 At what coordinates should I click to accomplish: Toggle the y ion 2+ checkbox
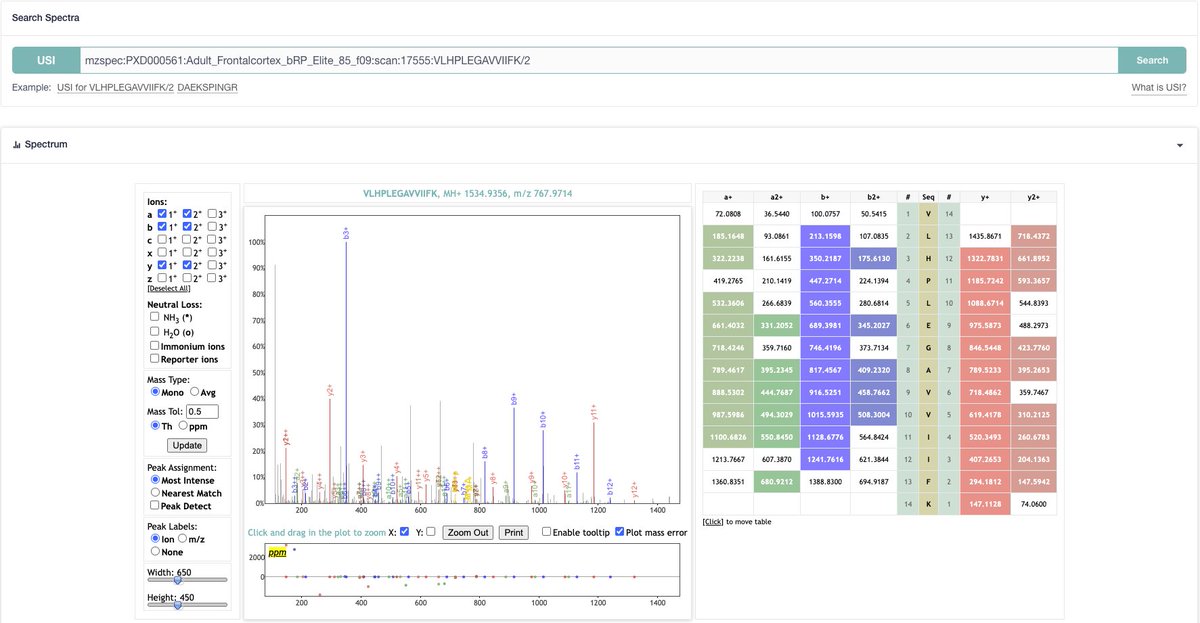(x=187, y=265)
